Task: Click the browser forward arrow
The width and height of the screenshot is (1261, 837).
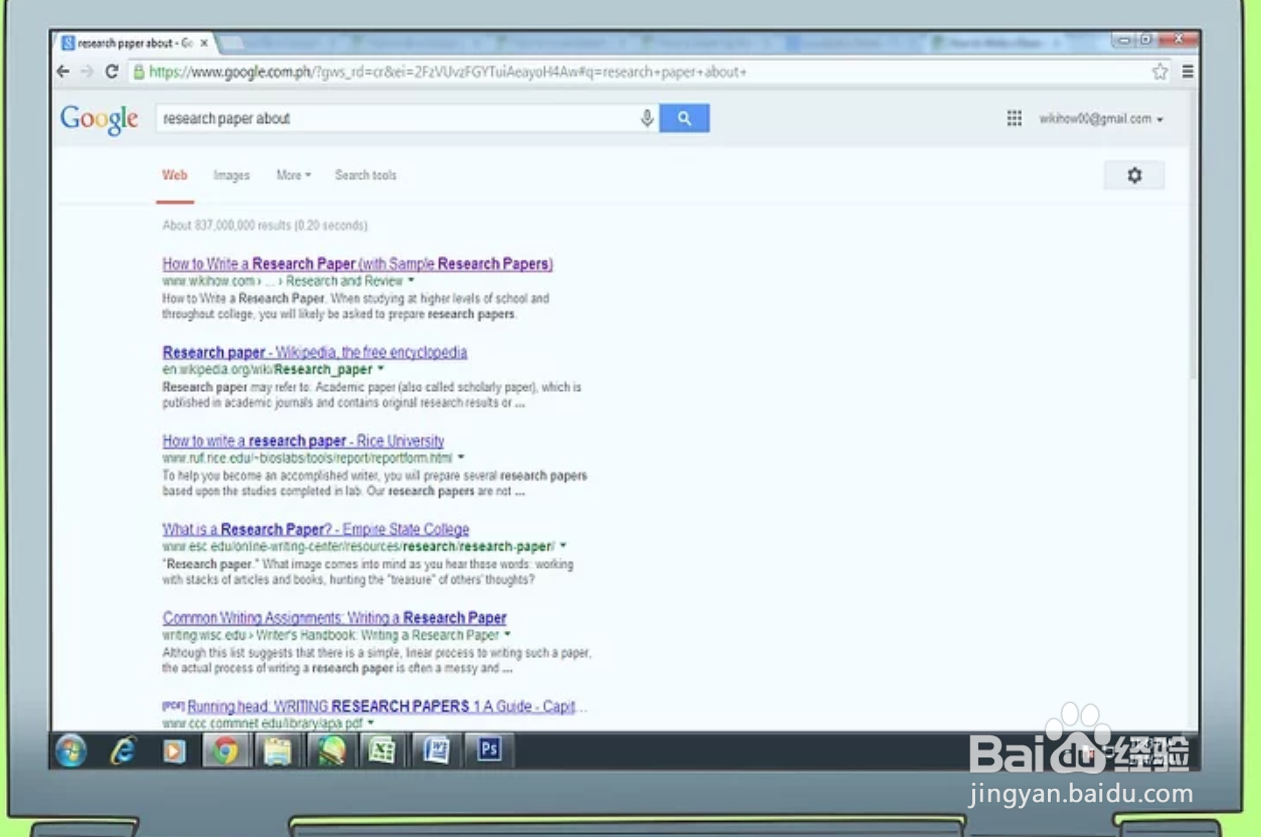Action: click(x=87, y=72)
